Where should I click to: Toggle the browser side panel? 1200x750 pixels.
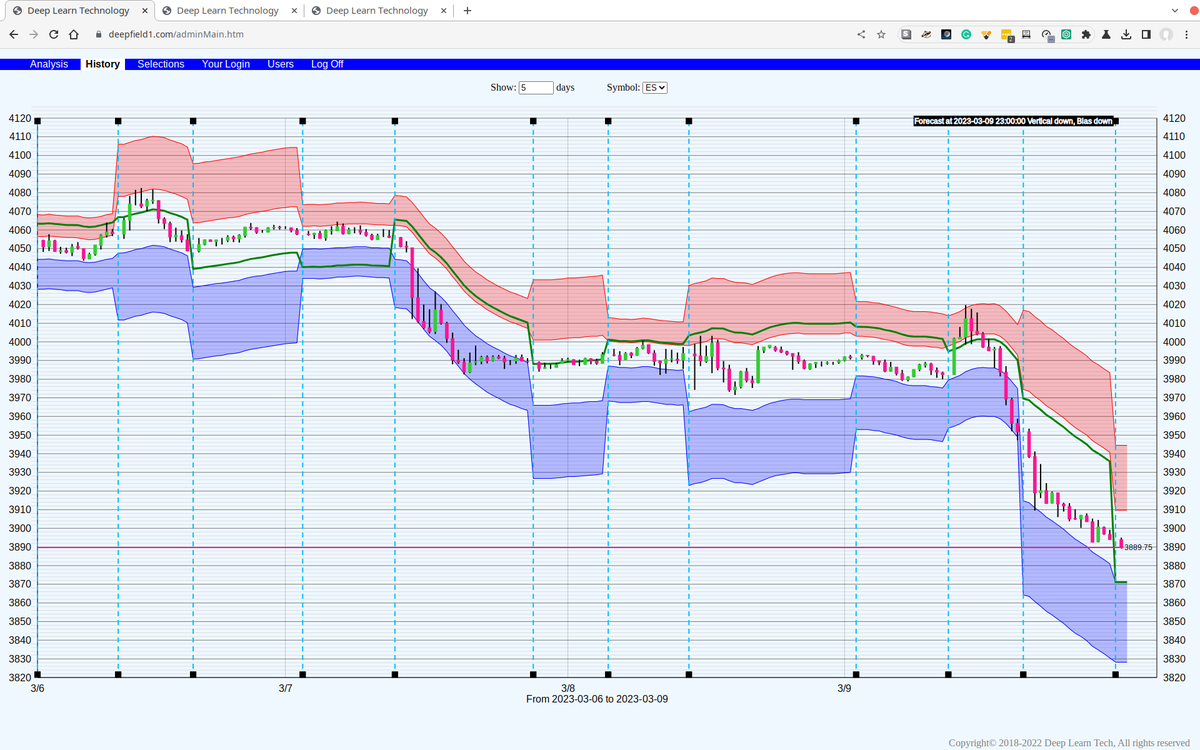[1147, 34]
